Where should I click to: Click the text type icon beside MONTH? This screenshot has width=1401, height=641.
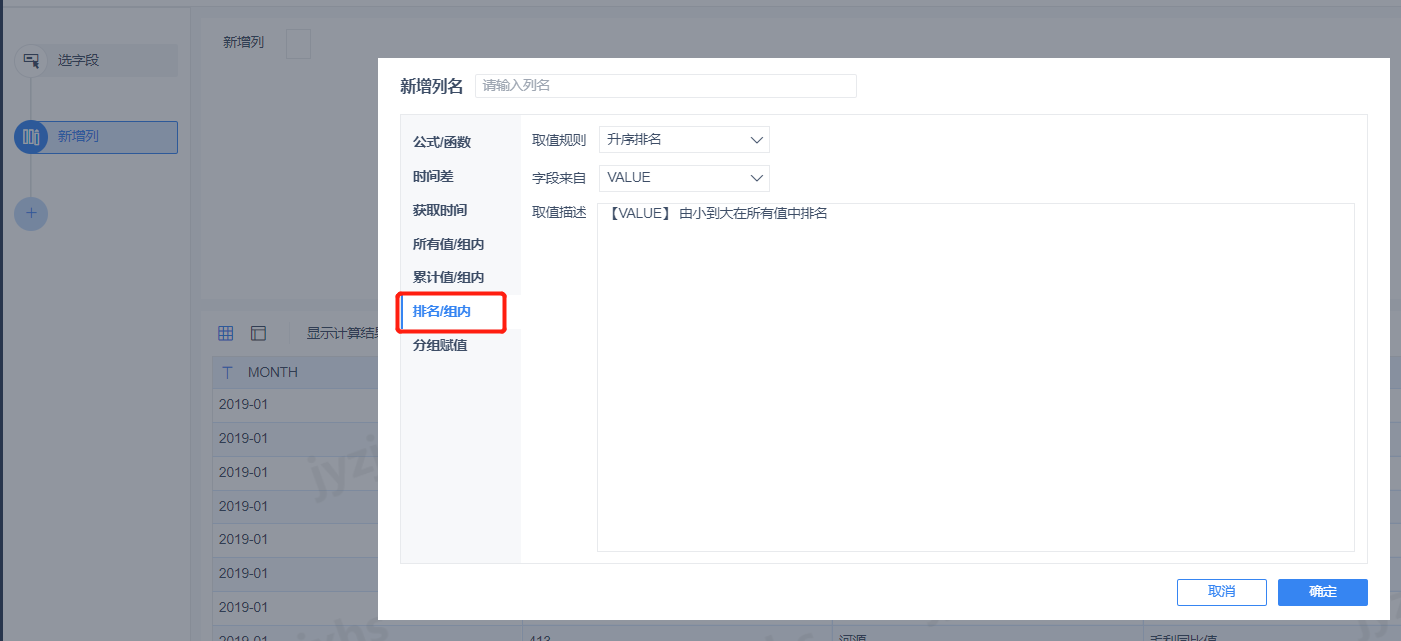[227, 372]
